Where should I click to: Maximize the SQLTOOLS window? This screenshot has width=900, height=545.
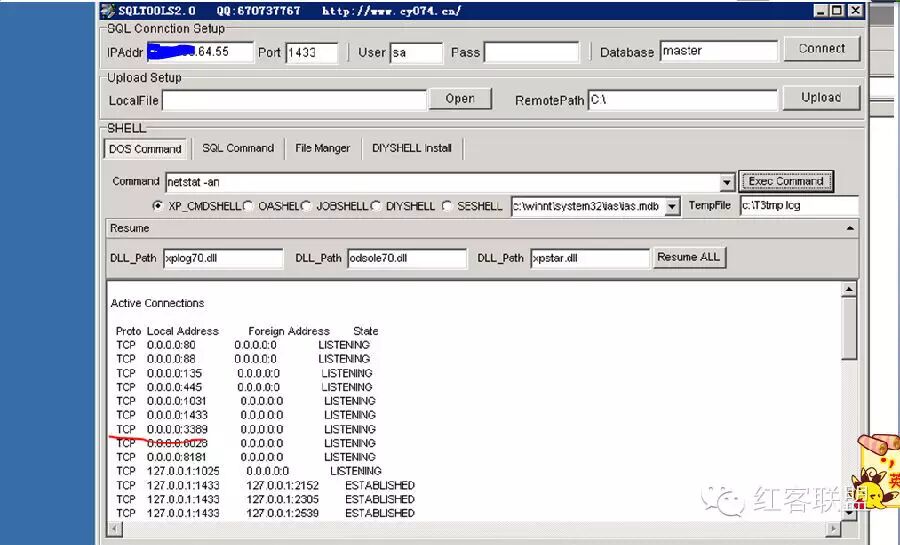[x=837, y=10]
